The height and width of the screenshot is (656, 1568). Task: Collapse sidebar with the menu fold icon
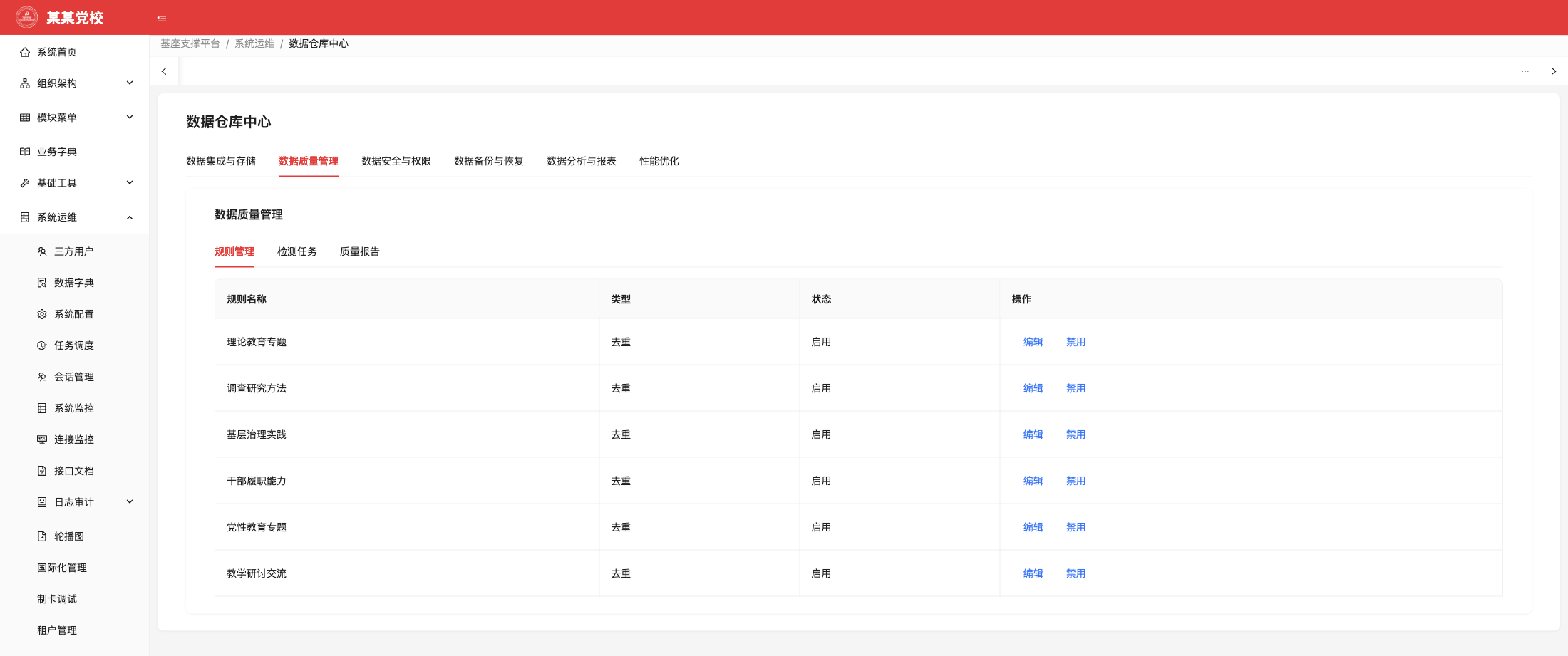tap(162, 18)
